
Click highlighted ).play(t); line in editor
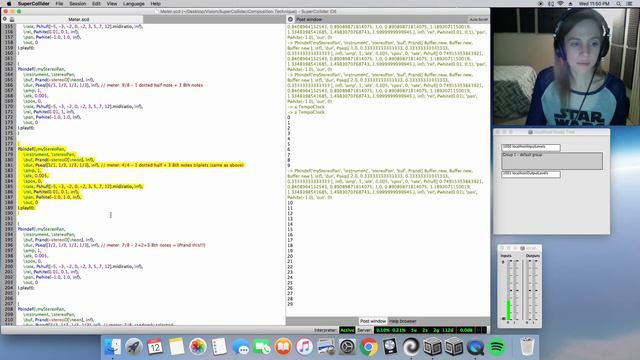click(27, 208)
